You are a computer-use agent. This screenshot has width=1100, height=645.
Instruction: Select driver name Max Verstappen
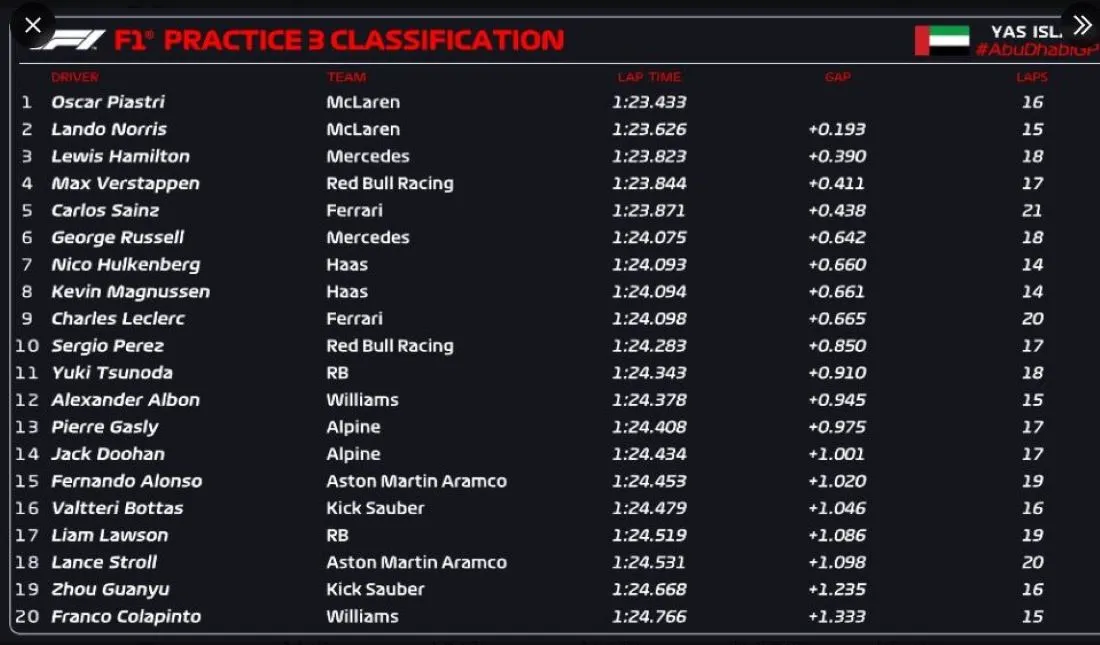pos(125,183)
